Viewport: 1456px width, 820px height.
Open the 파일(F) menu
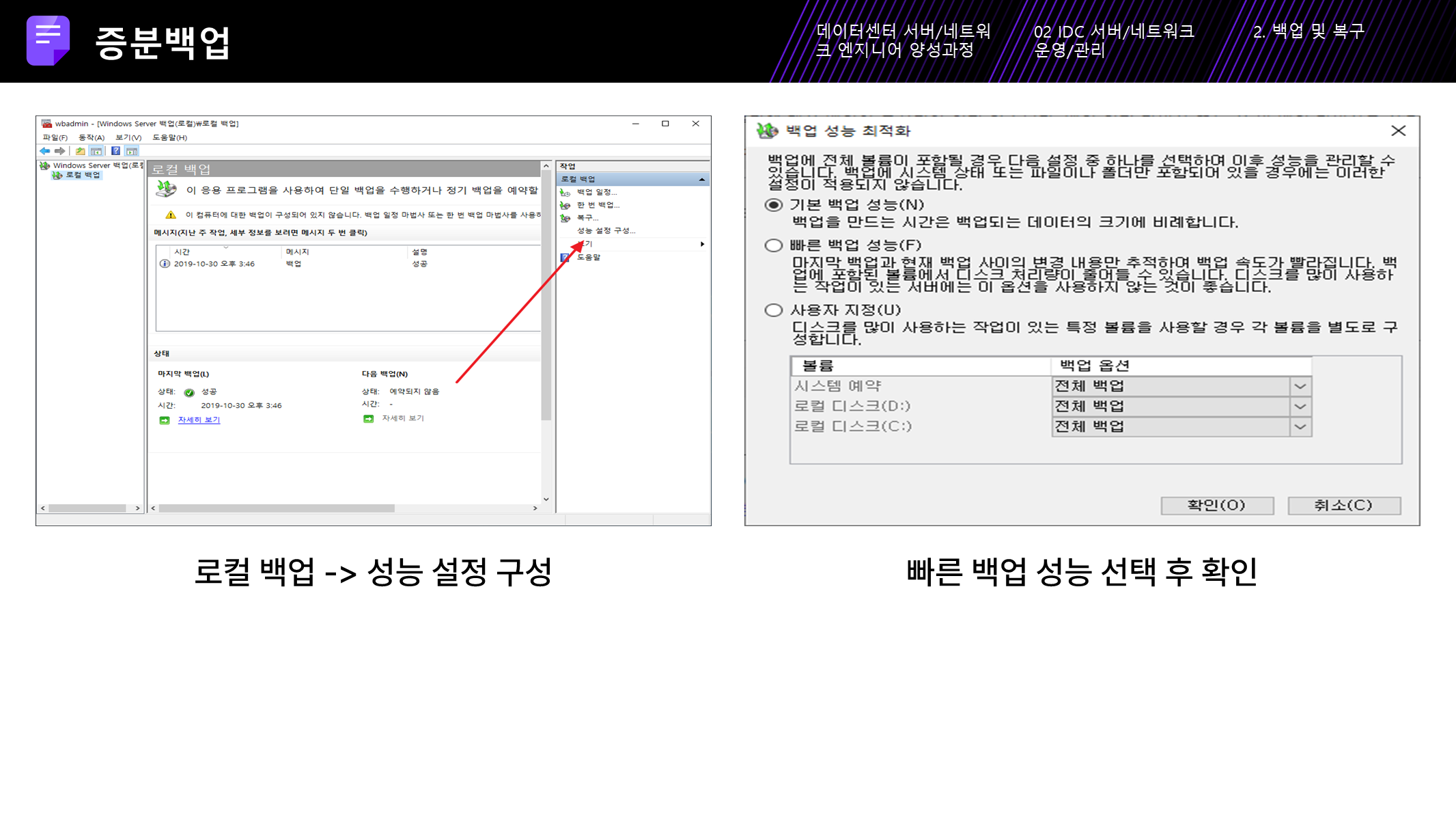pos(55,138)
